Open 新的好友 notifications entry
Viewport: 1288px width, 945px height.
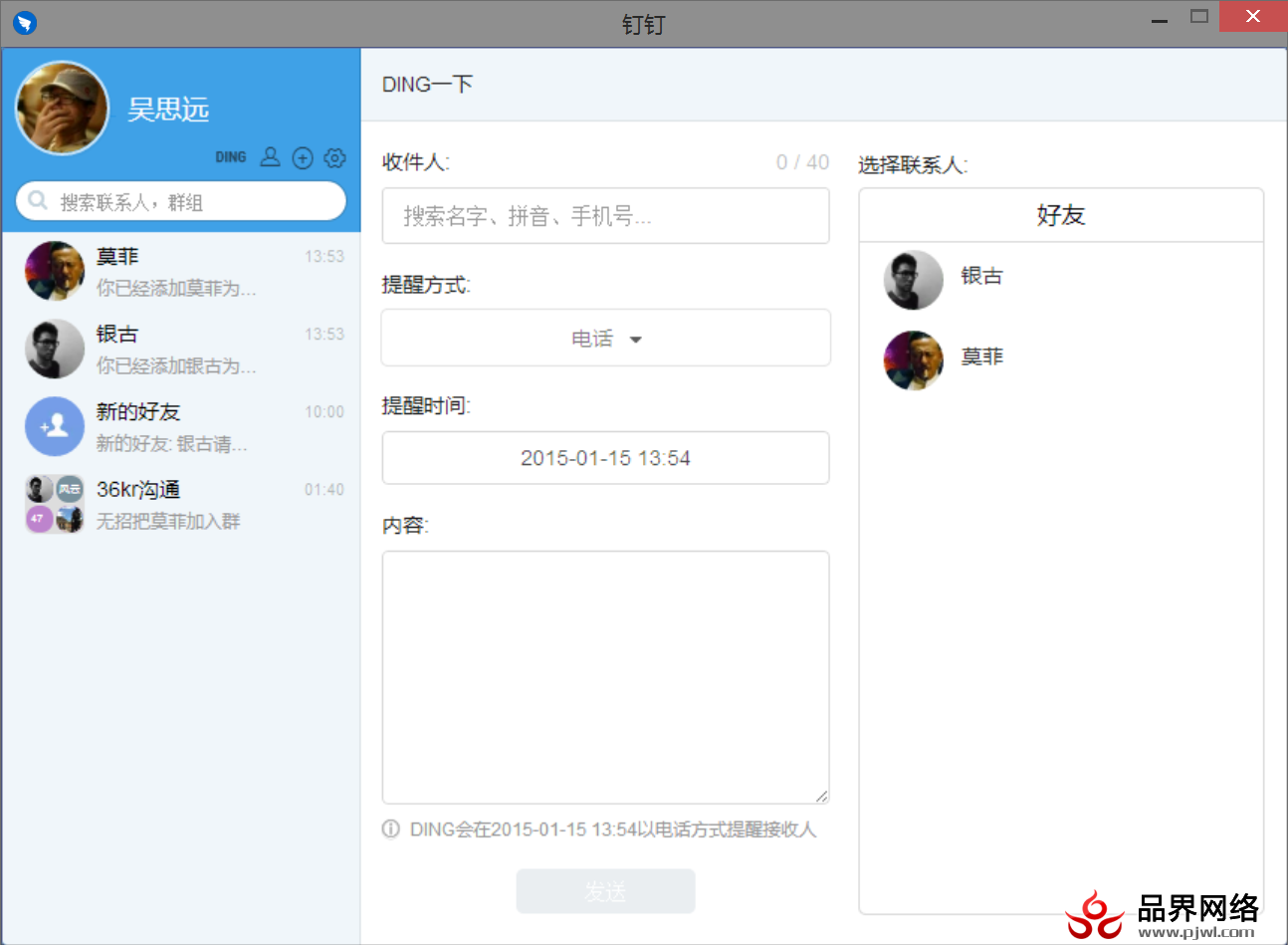click(181, 426)
